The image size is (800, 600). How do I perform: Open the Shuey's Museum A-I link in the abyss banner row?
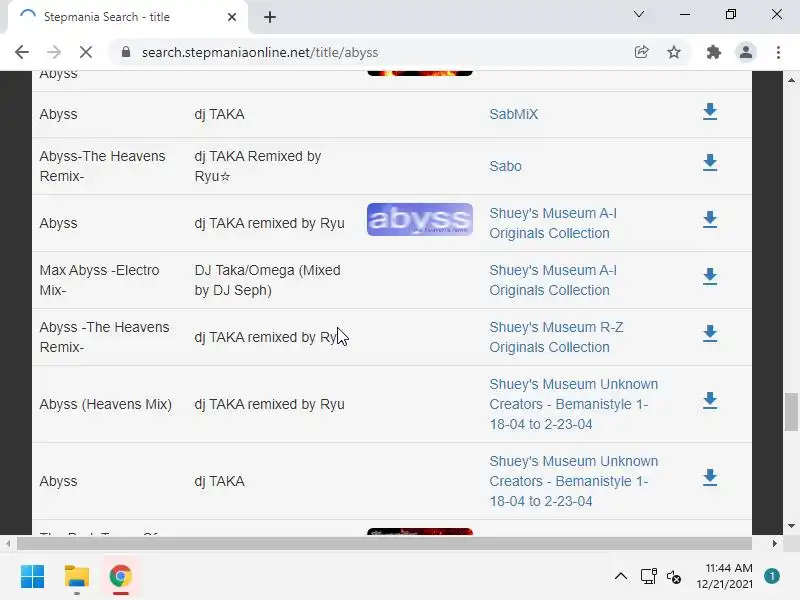click(553, 223)
